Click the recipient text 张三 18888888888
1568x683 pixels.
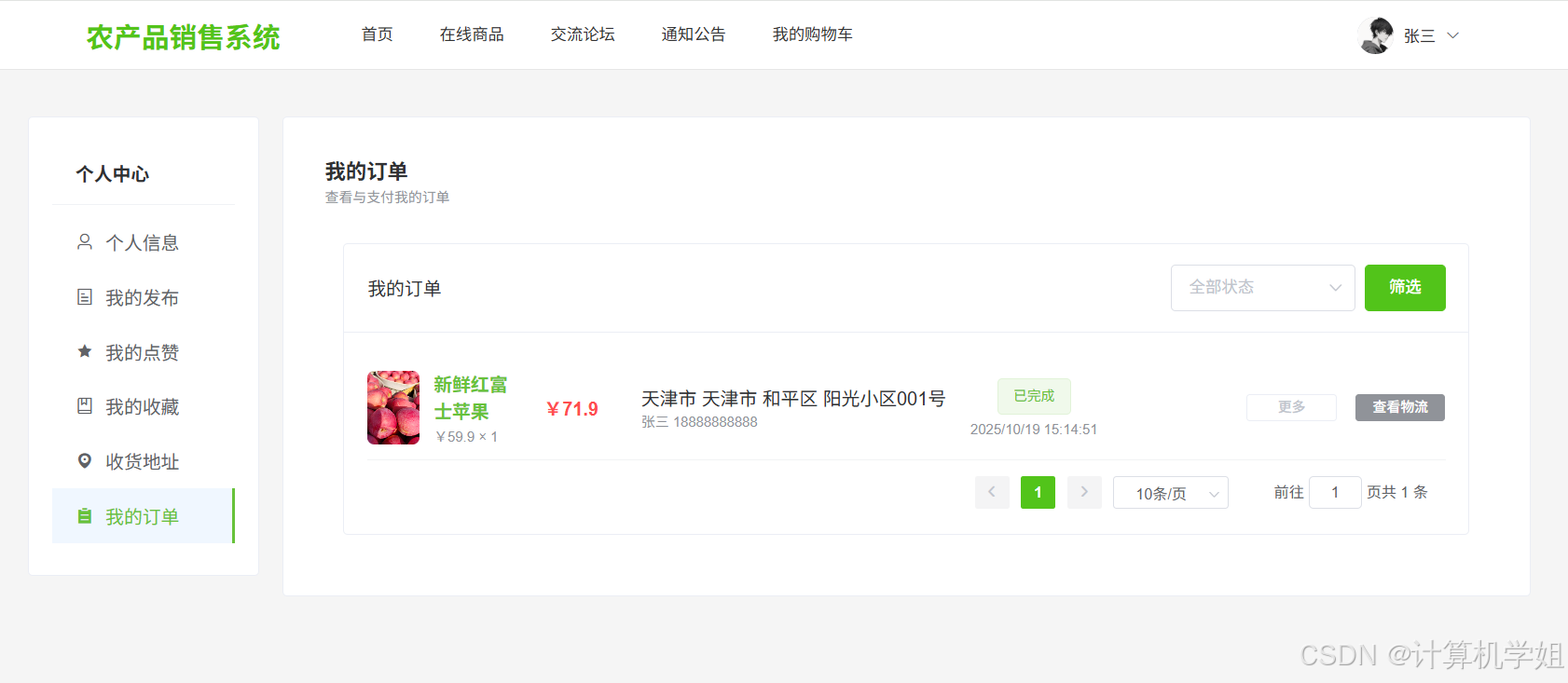(x=699, y=422)
